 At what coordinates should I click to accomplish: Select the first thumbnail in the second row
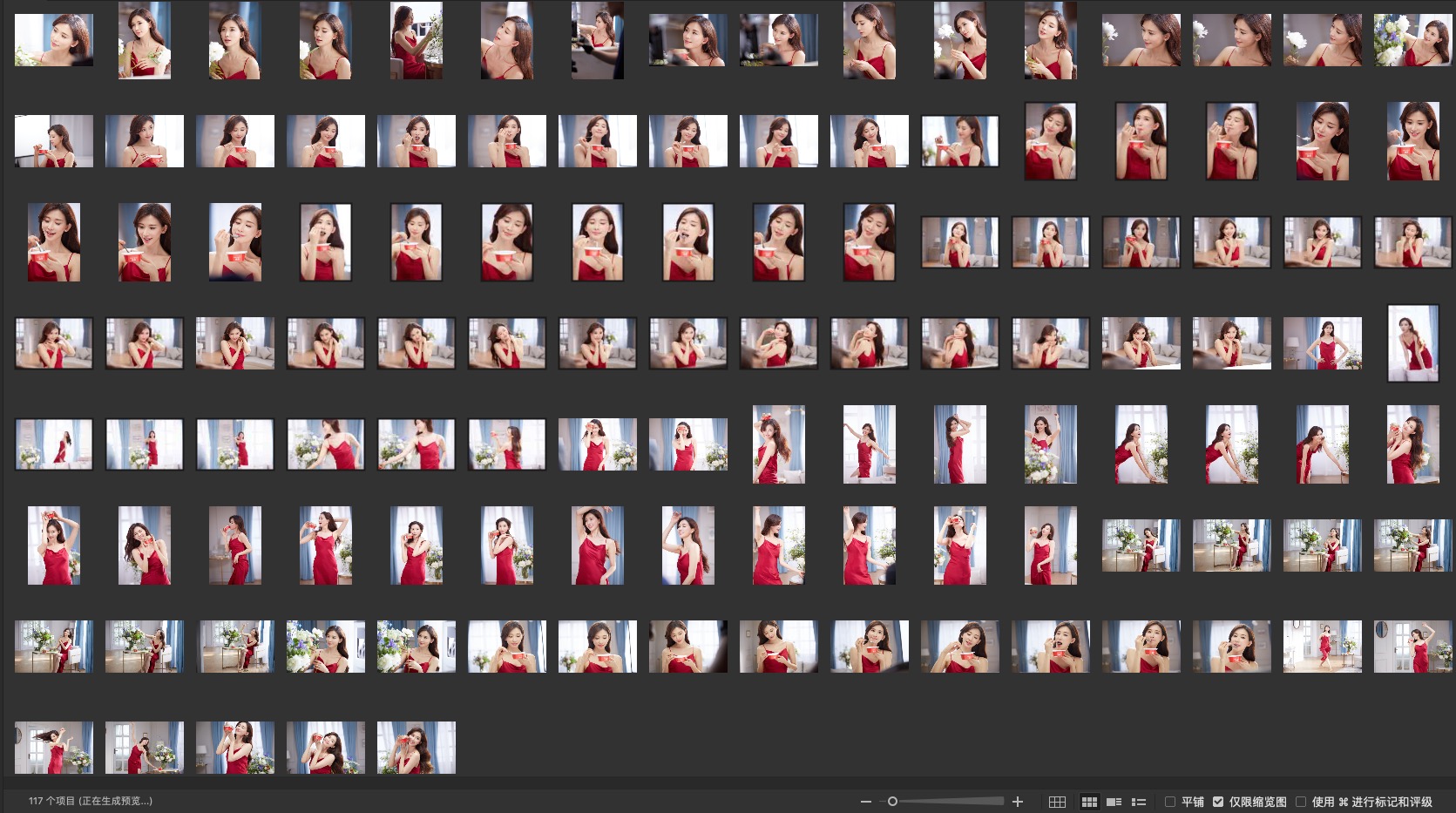[54, 141]
